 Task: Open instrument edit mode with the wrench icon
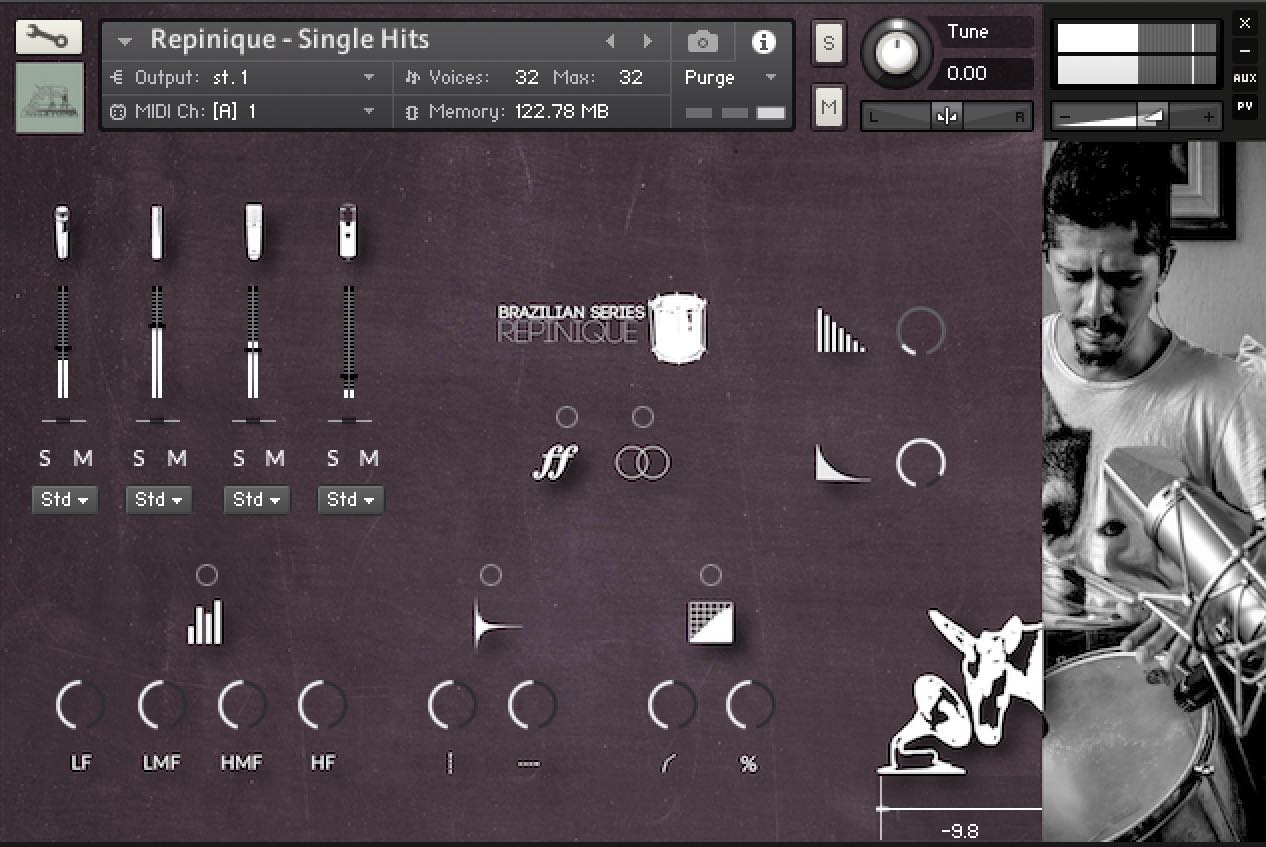(49, 38)
